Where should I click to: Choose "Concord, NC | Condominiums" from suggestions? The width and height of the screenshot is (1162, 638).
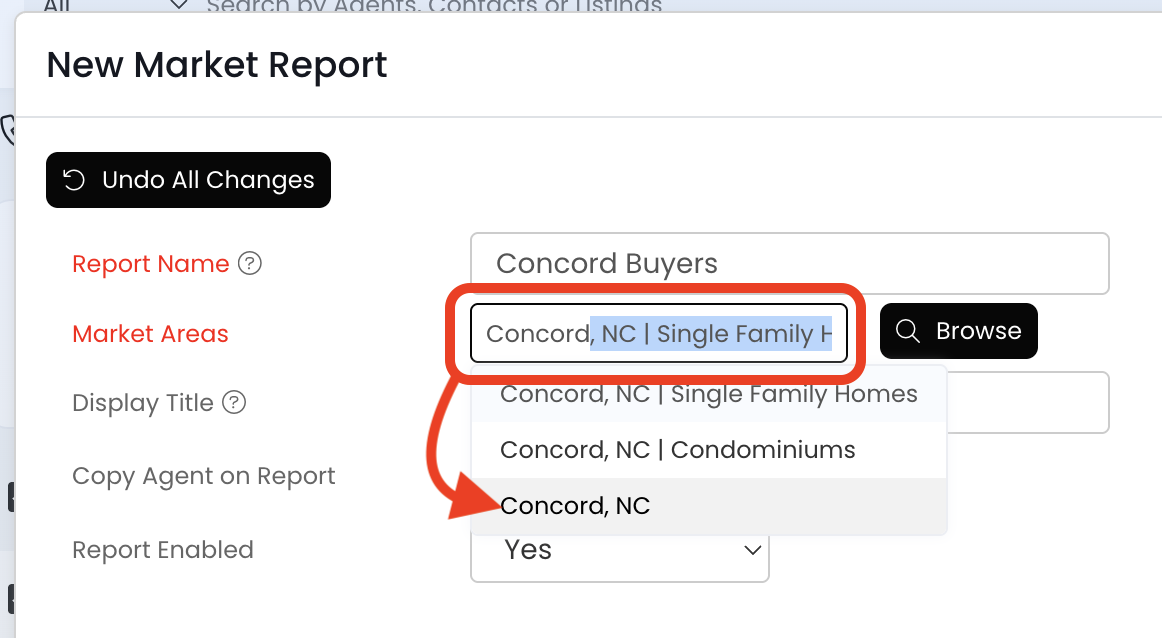tap(677, 450)
